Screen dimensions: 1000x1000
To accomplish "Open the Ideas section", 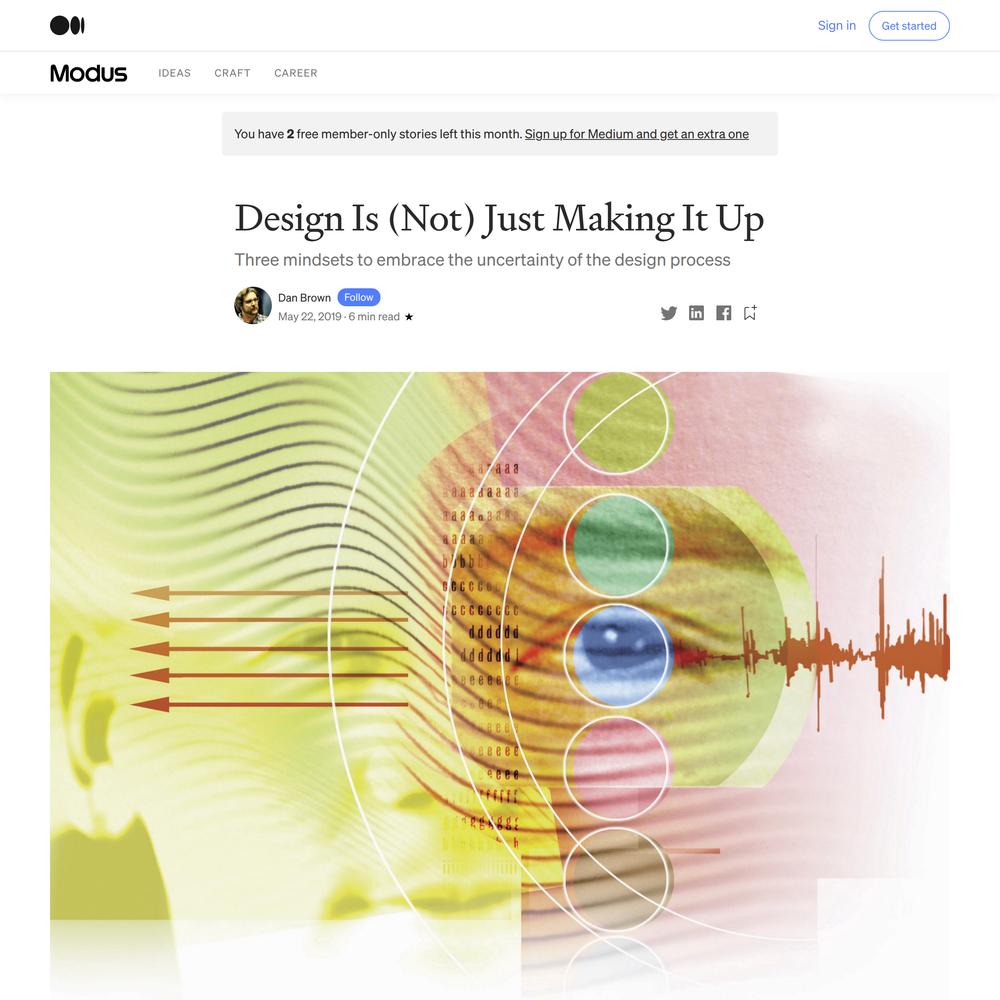I will [174, 73].
